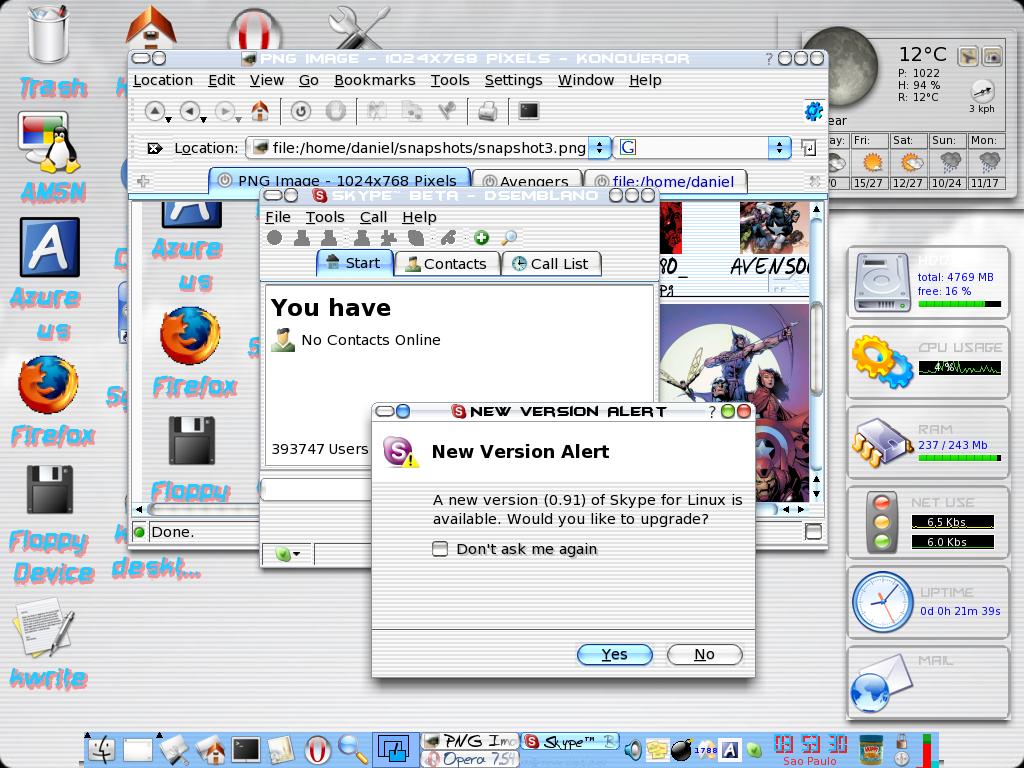This screenshot has width=1024, height=768.
Task: Open the terminal emulator icon in Konqueror toolbar
Action: [x=528, y=112]
